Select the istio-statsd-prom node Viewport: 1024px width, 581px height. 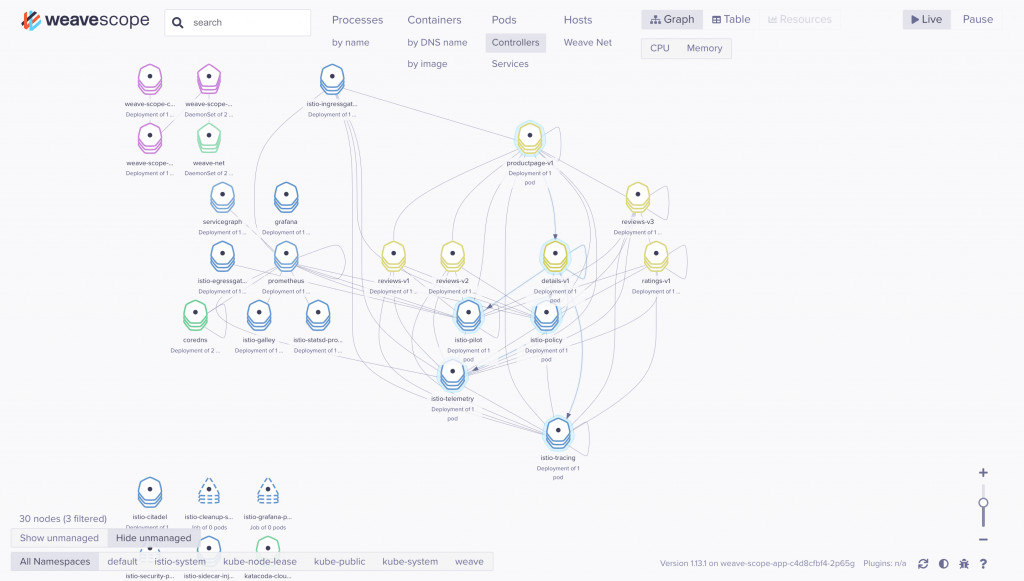pos(318,315)
